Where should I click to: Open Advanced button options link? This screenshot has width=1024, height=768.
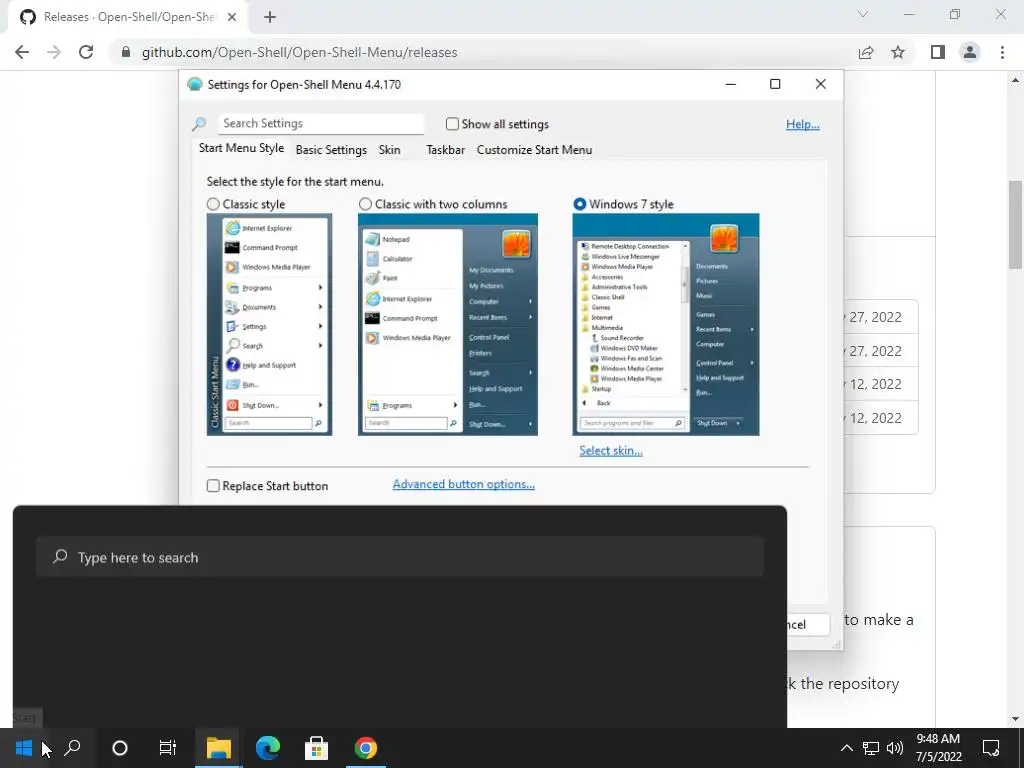[x=464, y=484]
